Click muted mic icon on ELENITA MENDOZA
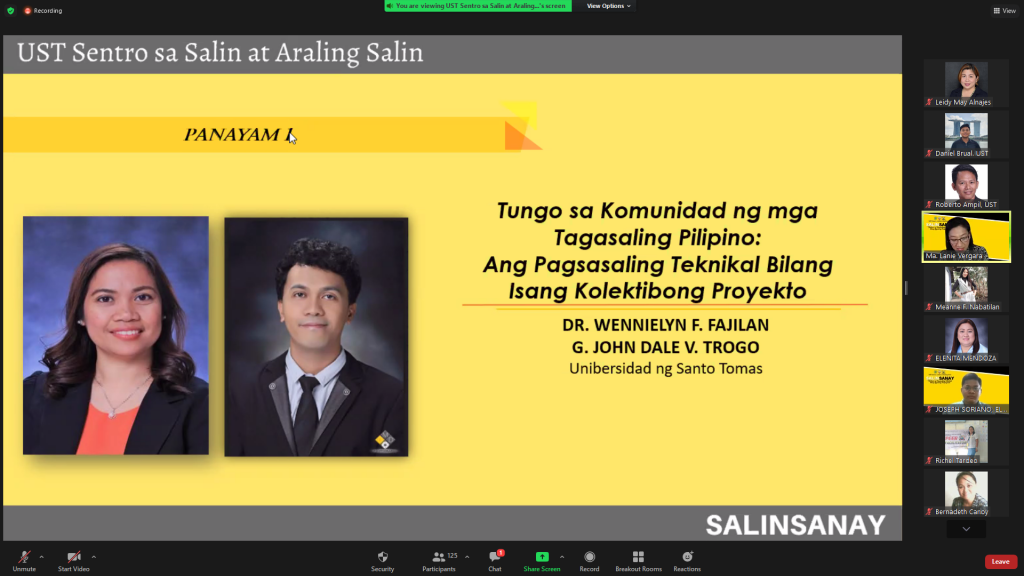Viewport: 1024px width, 576px height. click(929, 358)
